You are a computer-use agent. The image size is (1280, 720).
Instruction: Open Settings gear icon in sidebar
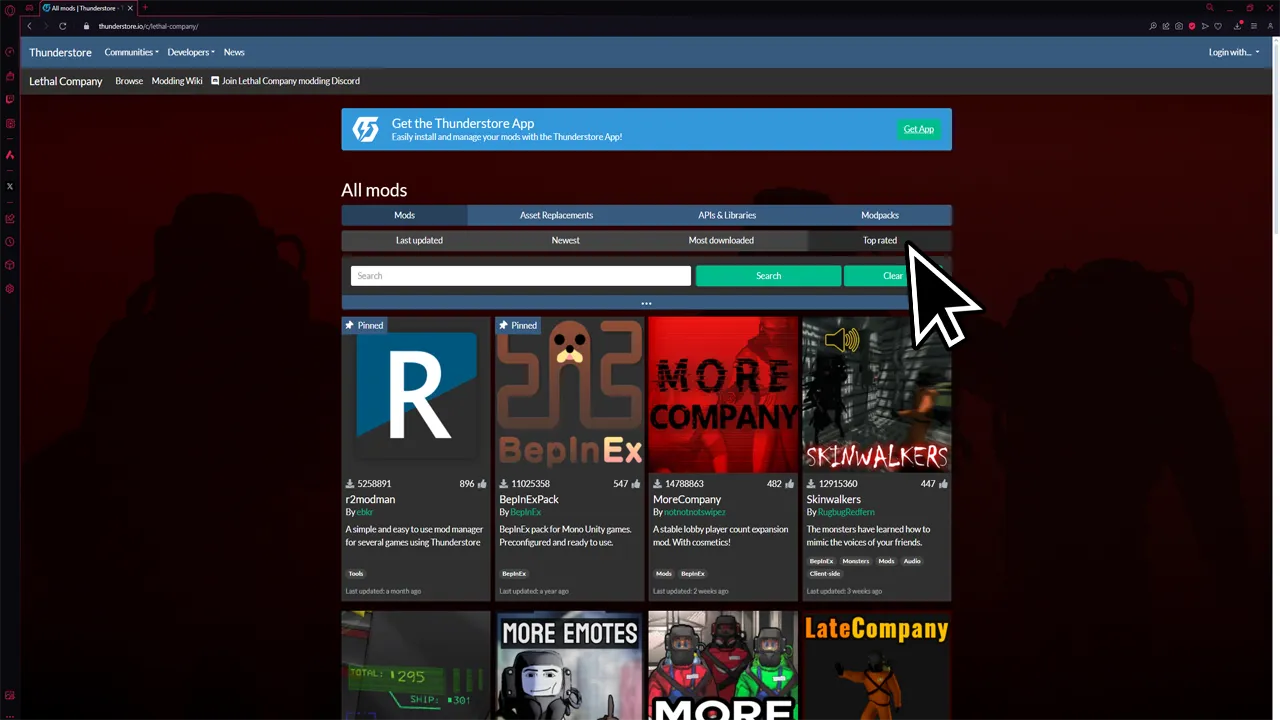pyautogui.click(x=10, y=289)
